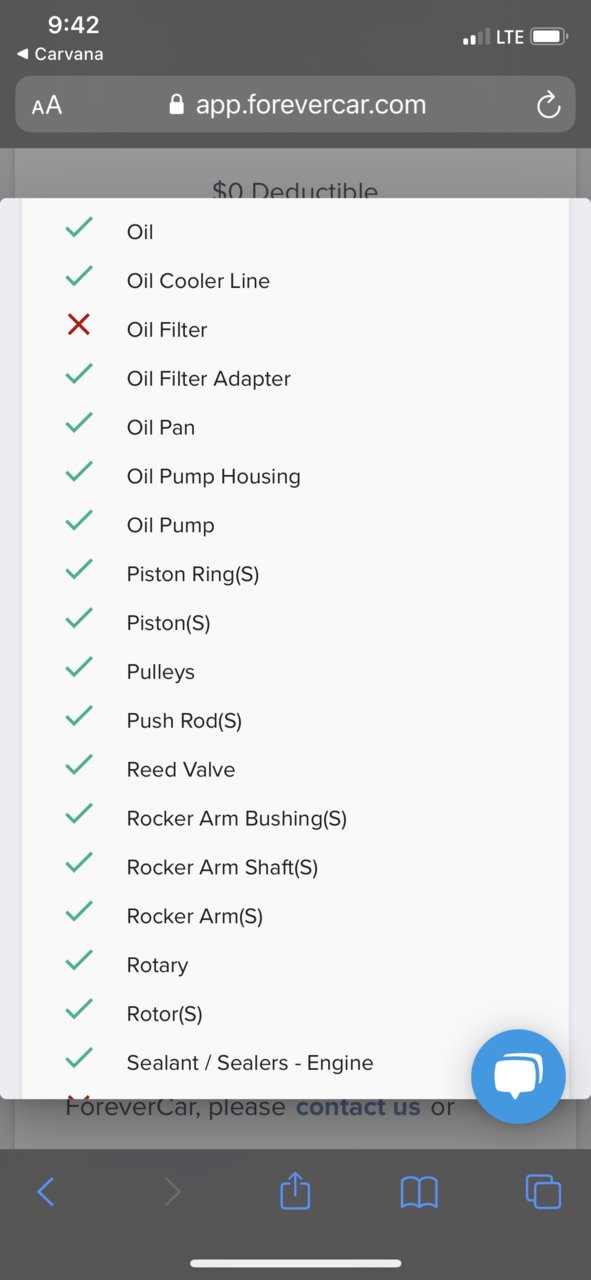591x1280 pixels.
Task: Open Safari bookmarks book icon
Action: coord(419,1191)
